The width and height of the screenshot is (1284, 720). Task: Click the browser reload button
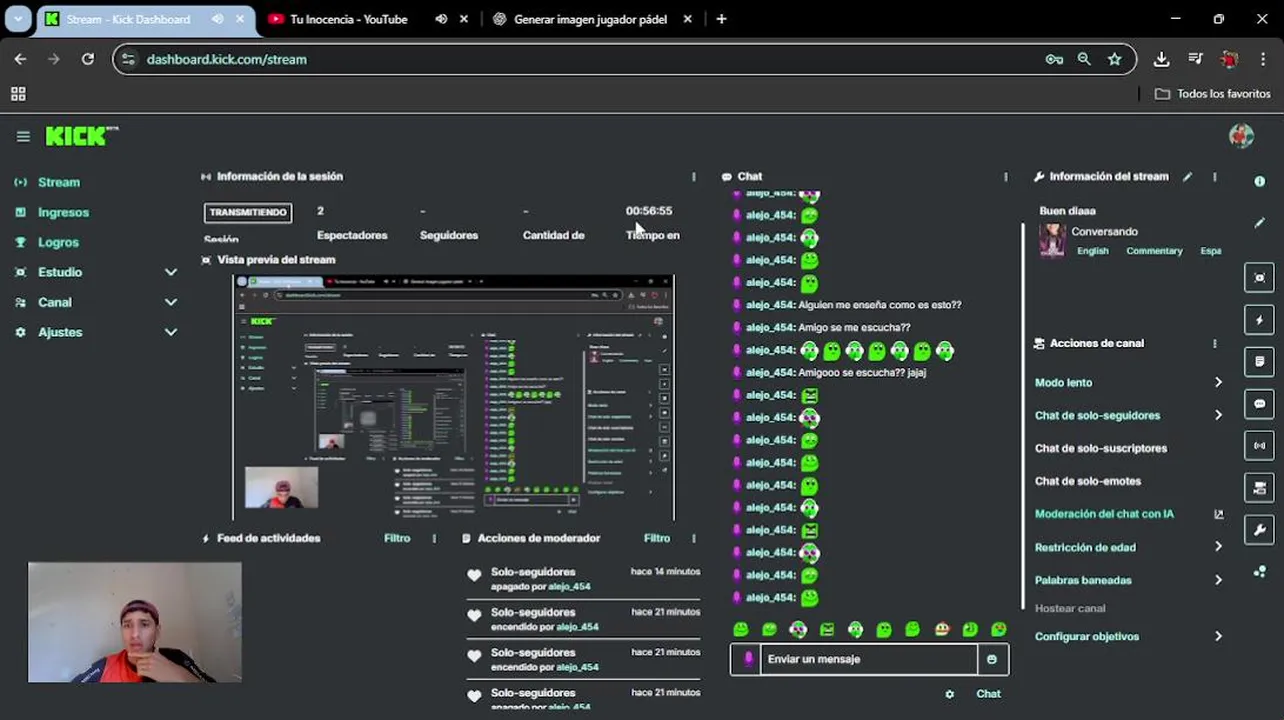(88, 59)
